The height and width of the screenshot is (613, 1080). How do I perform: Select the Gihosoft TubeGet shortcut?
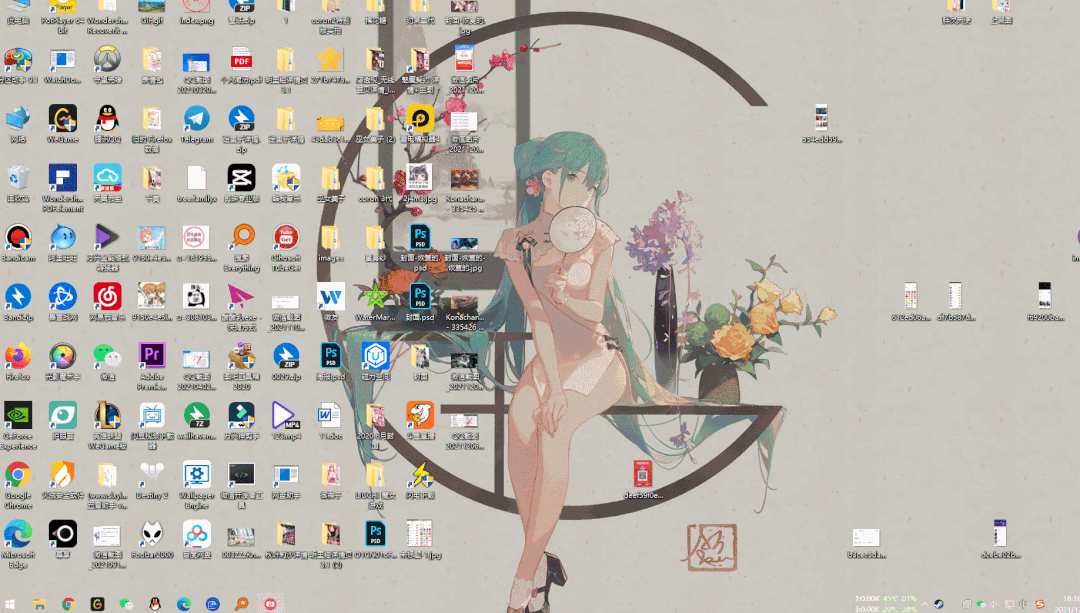pyautogui.click(x=285, y=247)
